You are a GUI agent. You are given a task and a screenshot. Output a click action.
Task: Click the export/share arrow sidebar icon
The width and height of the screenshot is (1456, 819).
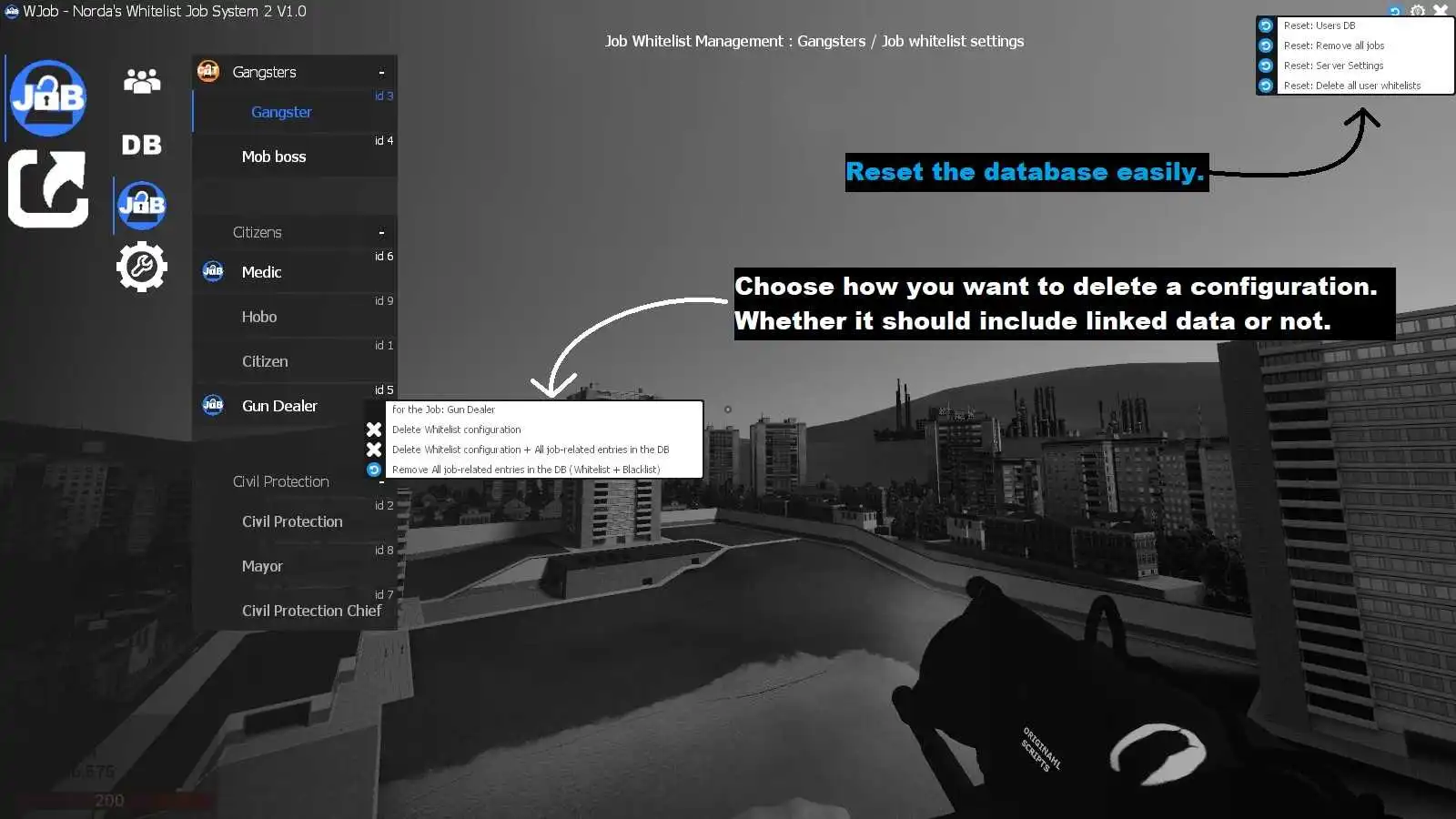point(47,188)
